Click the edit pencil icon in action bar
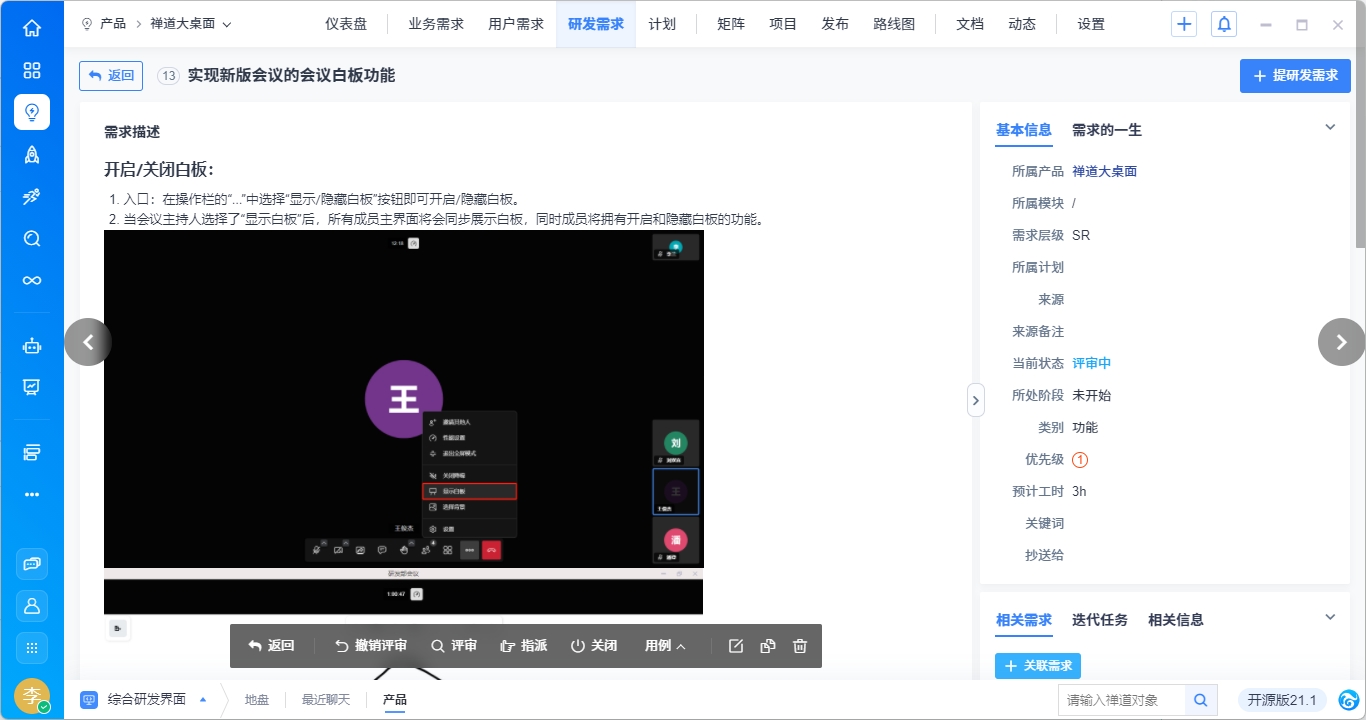The image size is (1366, 720). click(736, 646)
